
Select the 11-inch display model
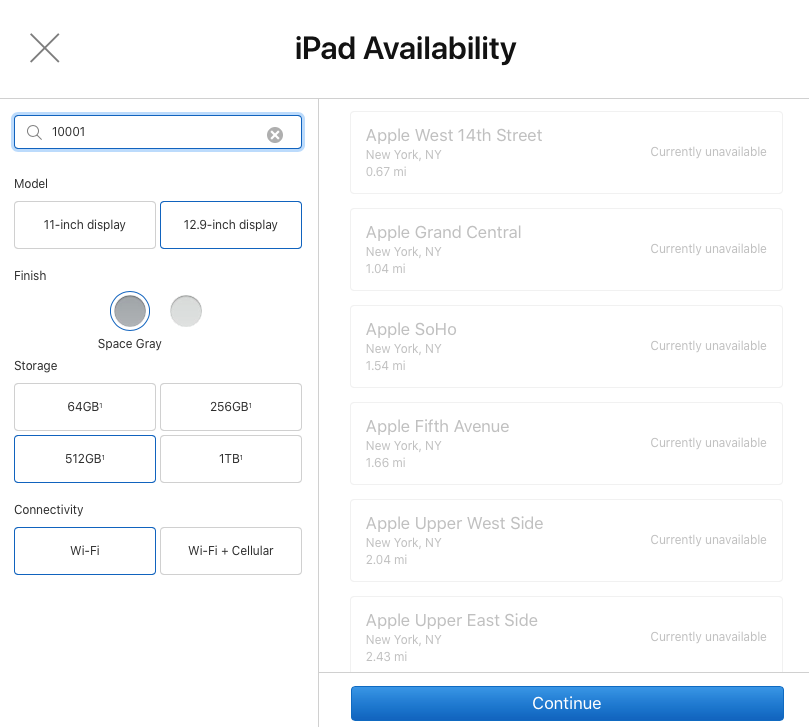point(85,225)
